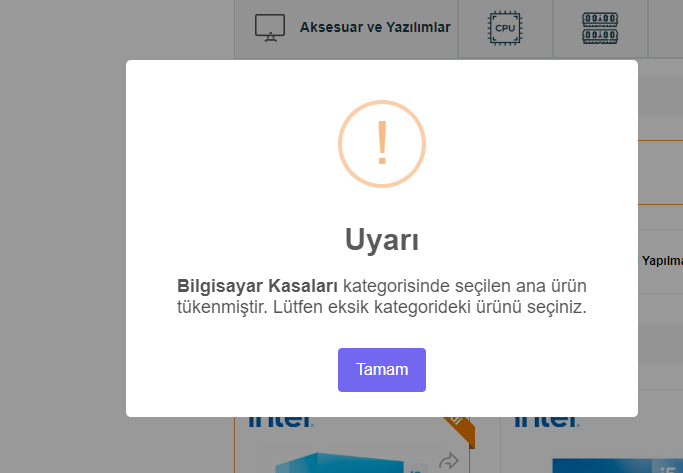Click the orange border line of product card
683x473 pixels.
[x=234, y=445]
